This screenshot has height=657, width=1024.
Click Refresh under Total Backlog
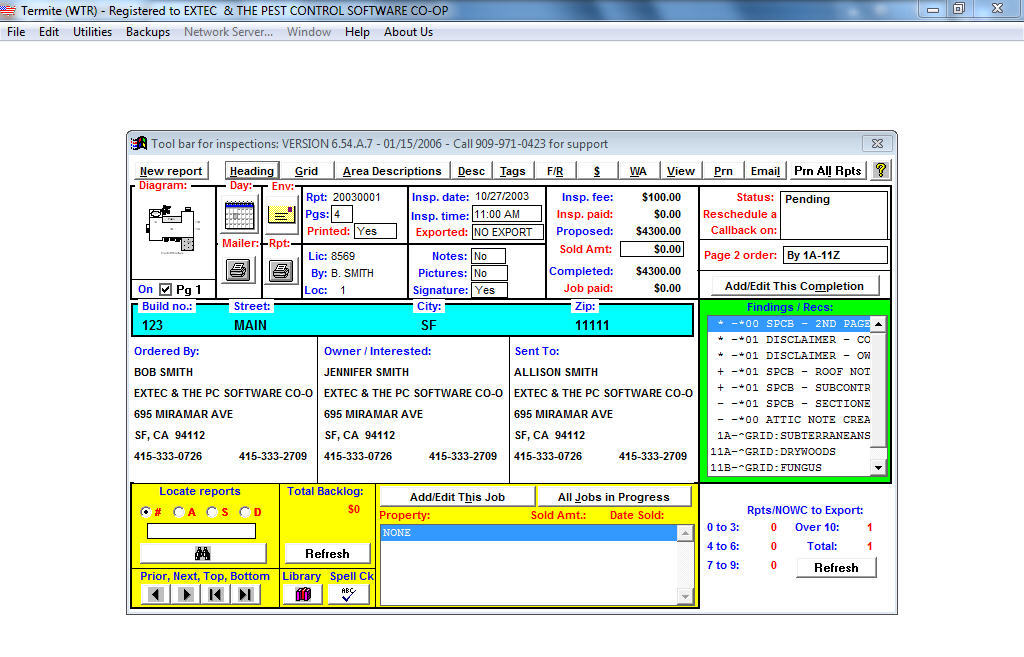pyautogui.click(x=327, y=554)
